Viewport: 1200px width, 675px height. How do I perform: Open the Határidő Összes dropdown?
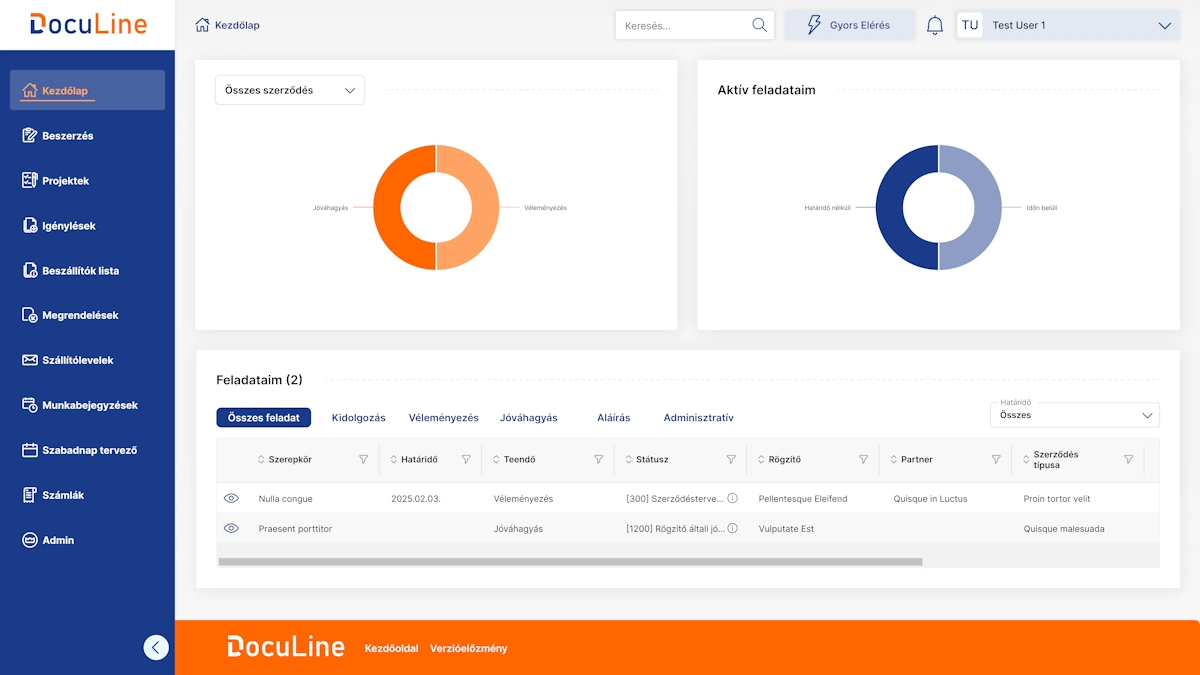pos(1074,415)
